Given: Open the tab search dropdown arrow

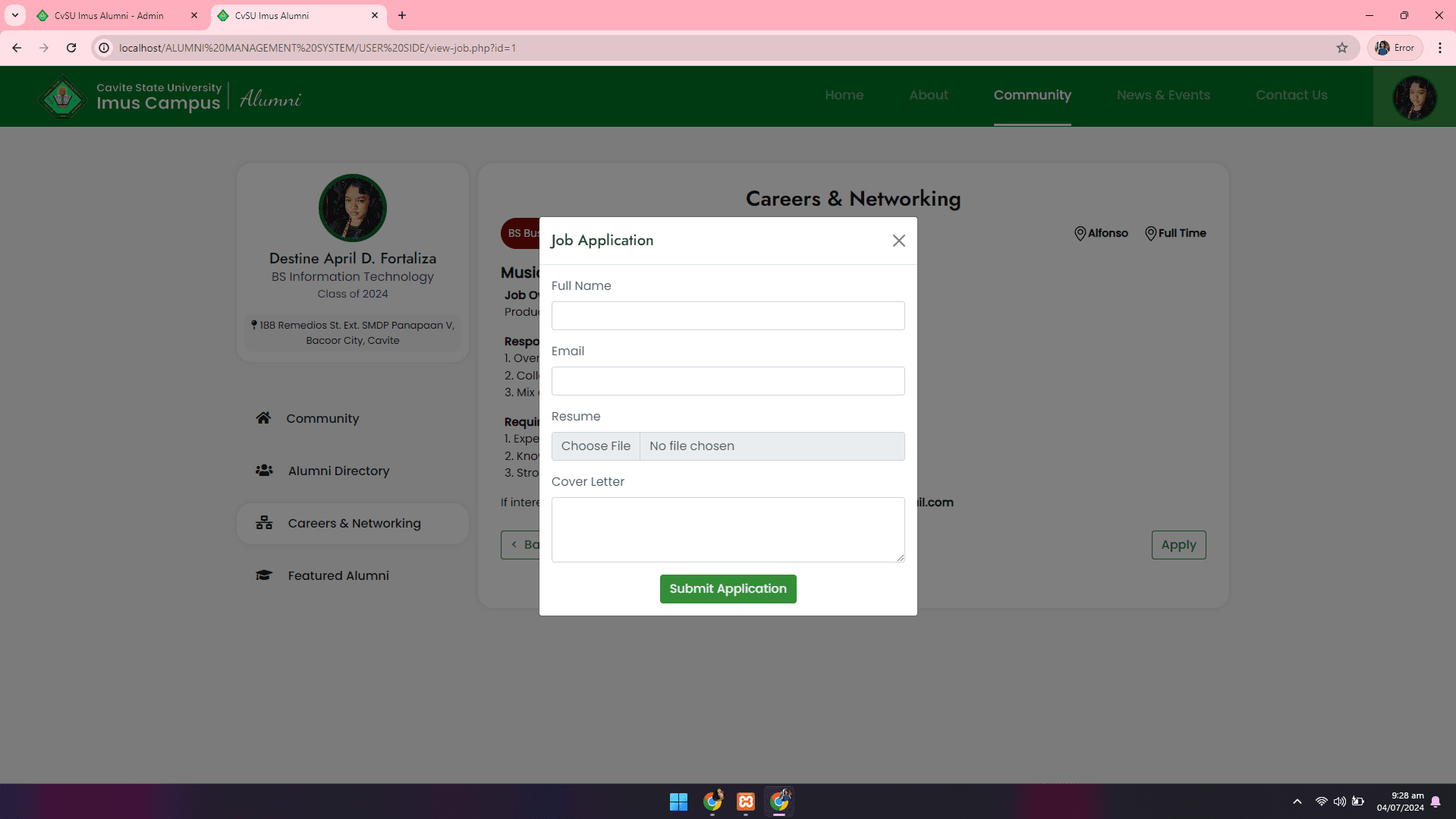Looking at the screenshot, I should coord(15,15).
